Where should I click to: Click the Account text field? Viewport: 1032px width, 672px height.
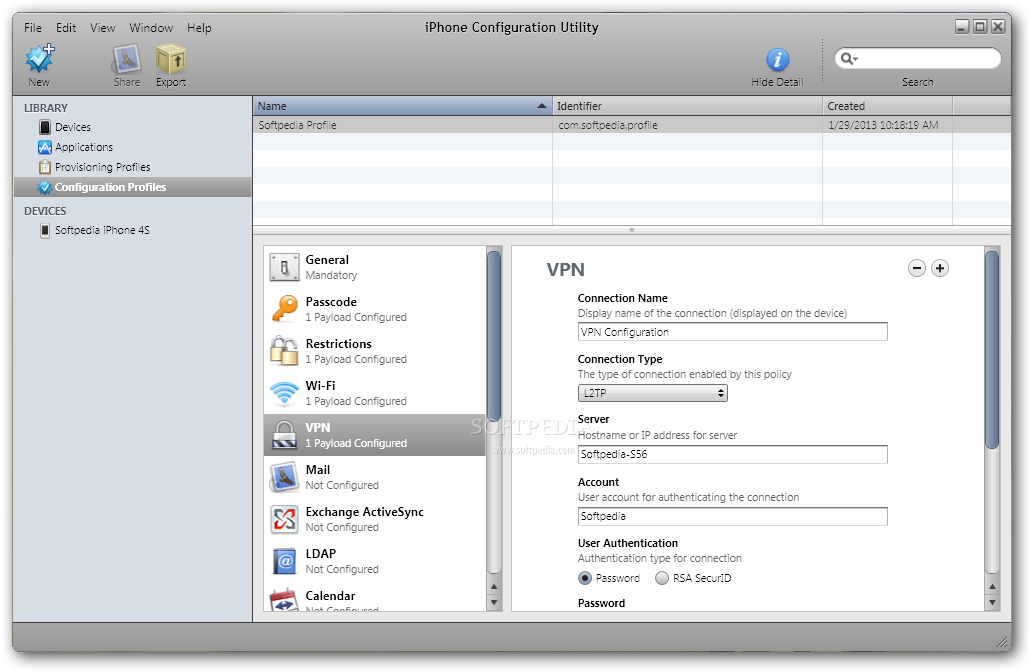point(733,516)
